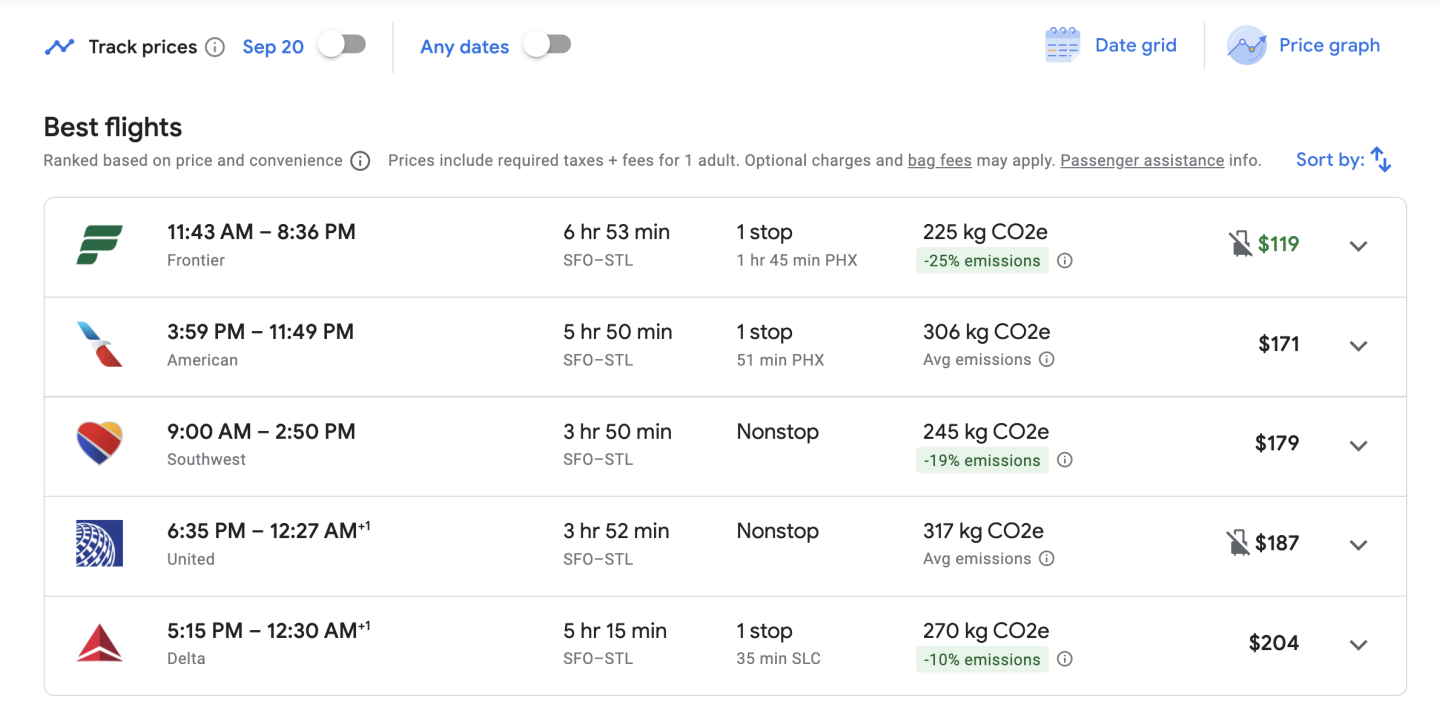Image resolution: width=1440 pixels, height=713 pixels.
Task: Click info icon beside -19% emissions
Action: click(x=1065, y=460)
